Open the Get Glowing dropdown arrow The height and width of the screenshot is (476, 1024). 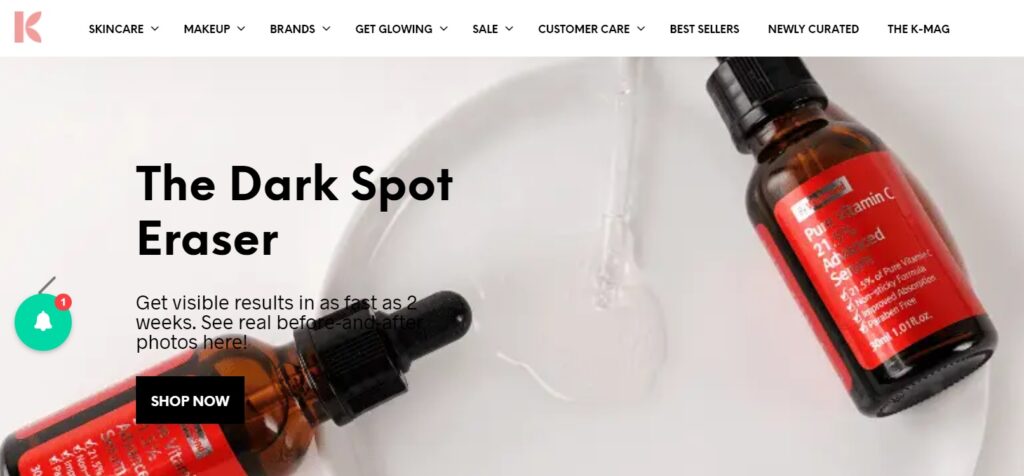[443, 29]
